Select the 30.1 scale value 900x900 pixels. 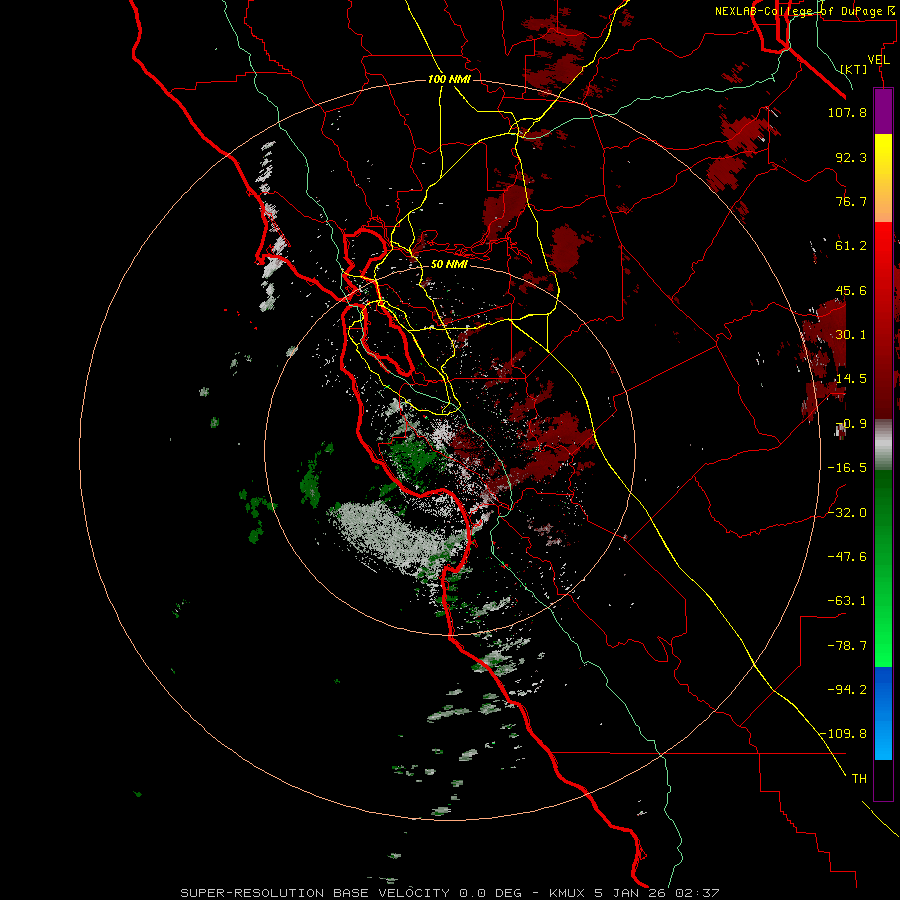tap(851, 335)
